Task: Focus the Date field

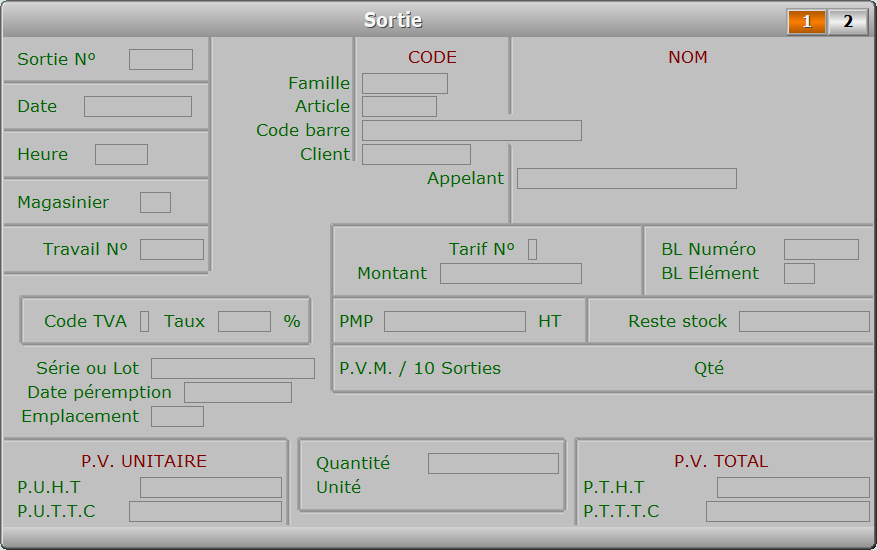Action: tap(137, 106)
